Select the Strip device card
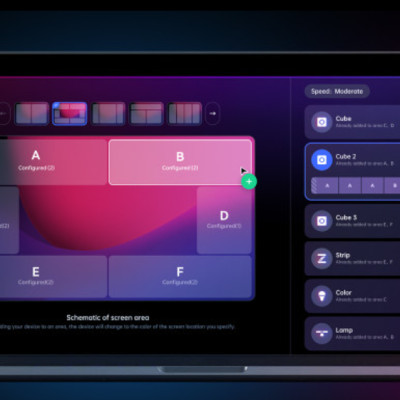The height and width of the screenshot is (400, 400). [352, 258]
